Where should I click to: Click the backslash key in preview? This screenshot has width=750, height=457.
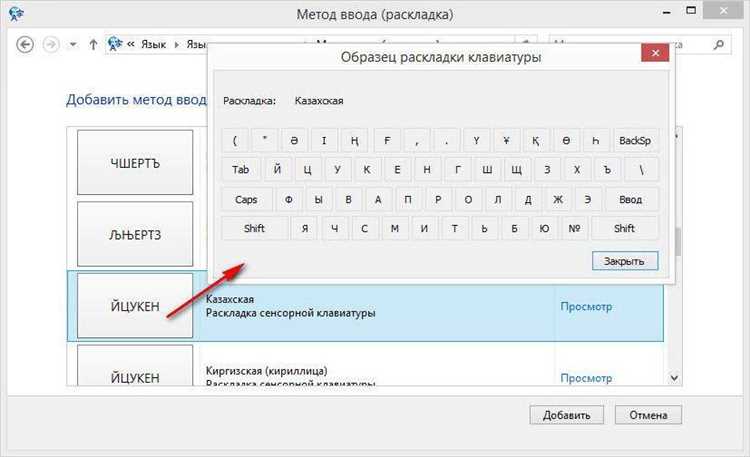pos(641,169)
